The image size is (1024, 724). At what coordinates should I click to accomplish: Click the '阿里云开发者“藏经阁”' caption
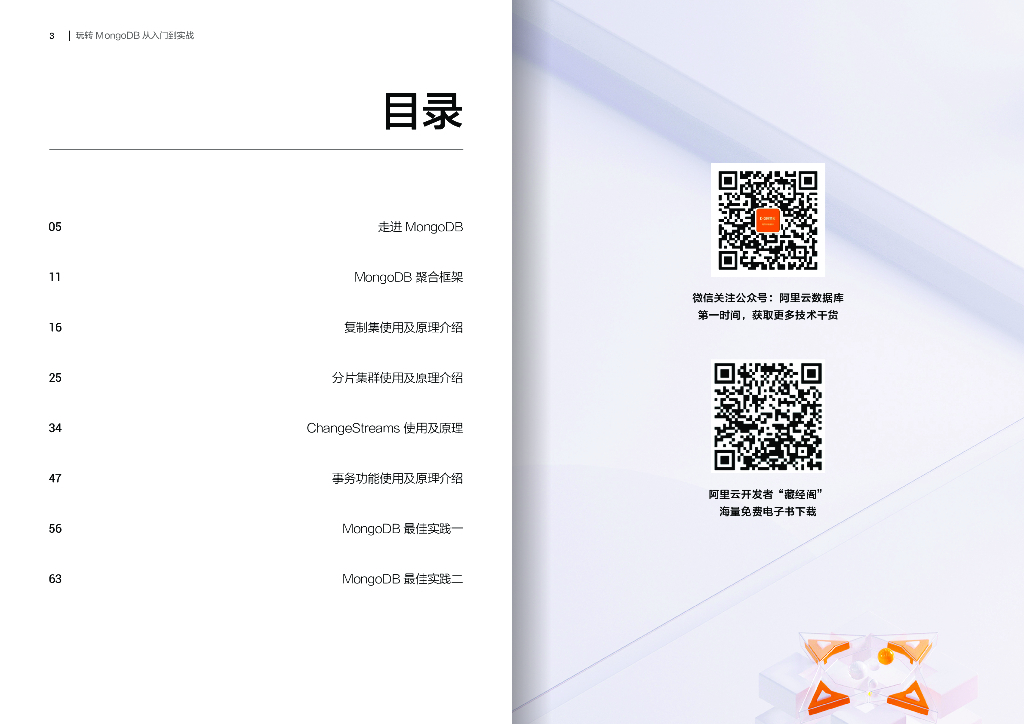(766, 494)
